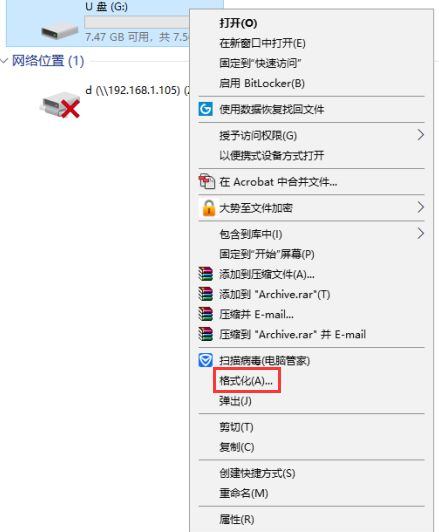The width and height of the screenshot is (439, 532).
Task: Click the U盘 (G:) drive icon
Action: (60, 31)
